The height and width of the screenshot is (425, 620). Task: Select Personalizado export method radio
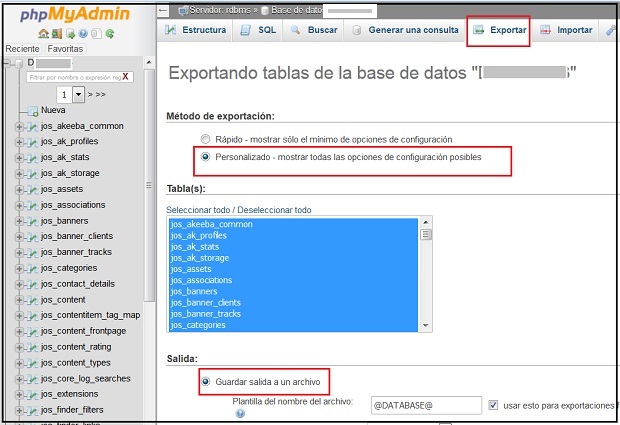point(205,157)
